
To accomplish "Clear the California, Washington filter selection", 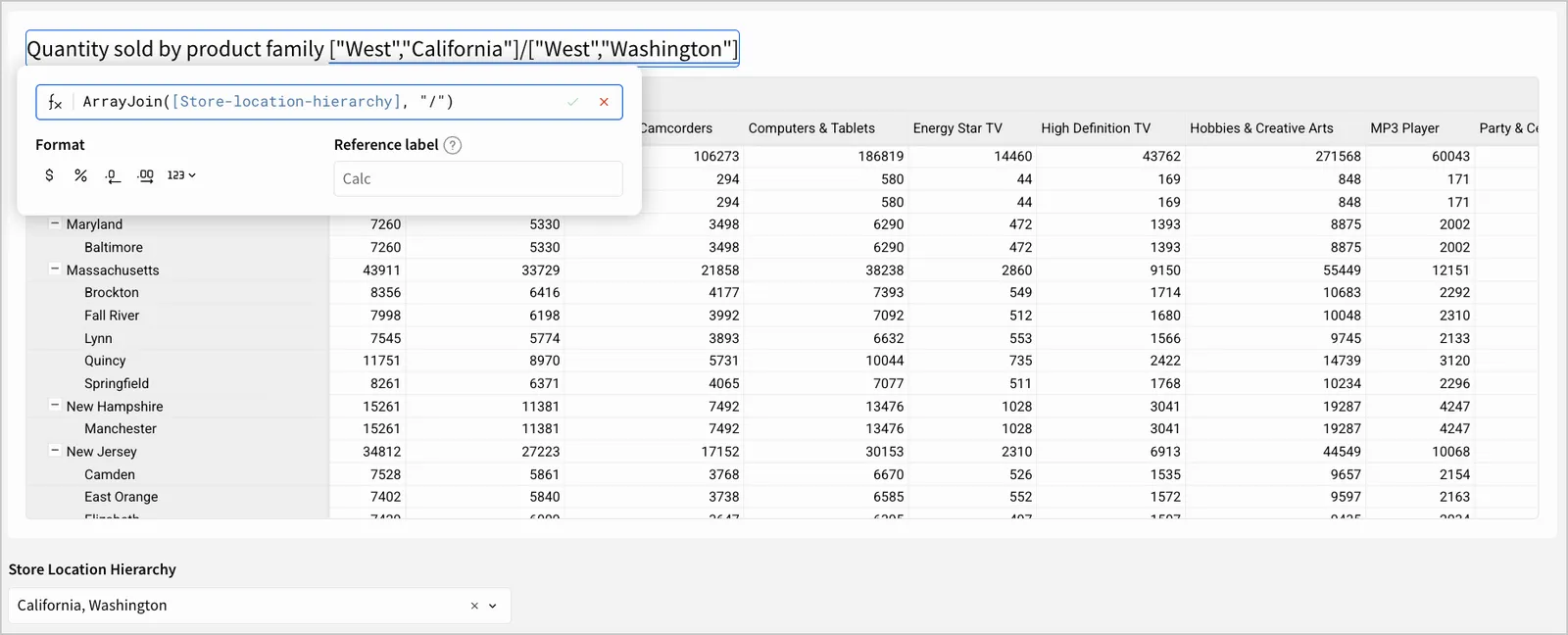I will point(474,606).
